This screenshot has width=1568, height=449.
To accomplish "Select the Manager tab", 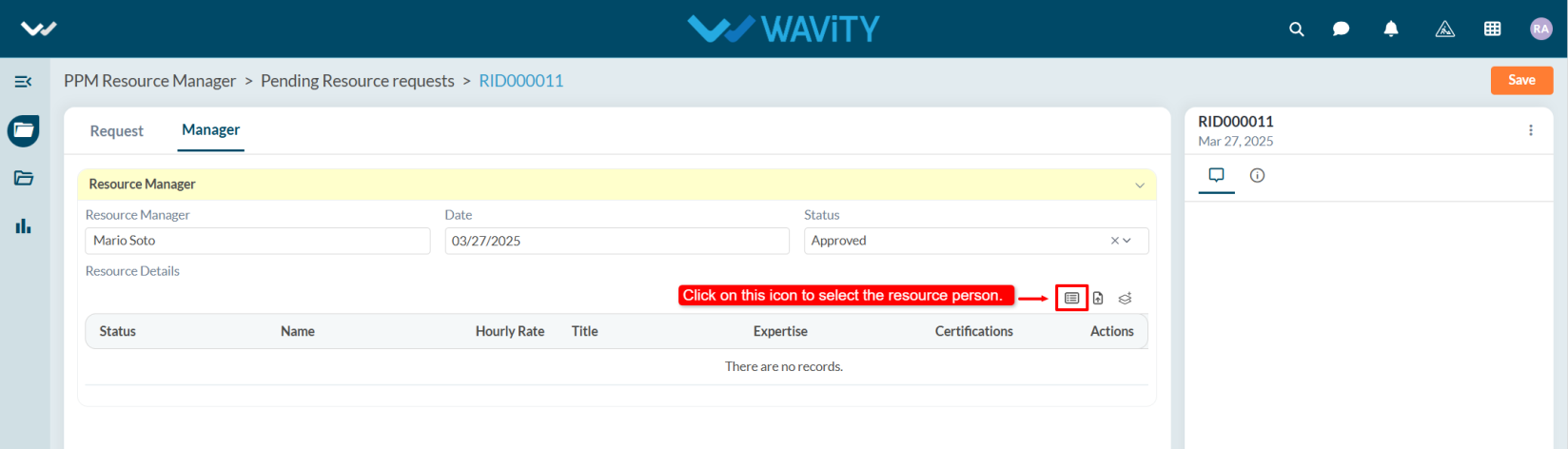I will coord(211,130).
